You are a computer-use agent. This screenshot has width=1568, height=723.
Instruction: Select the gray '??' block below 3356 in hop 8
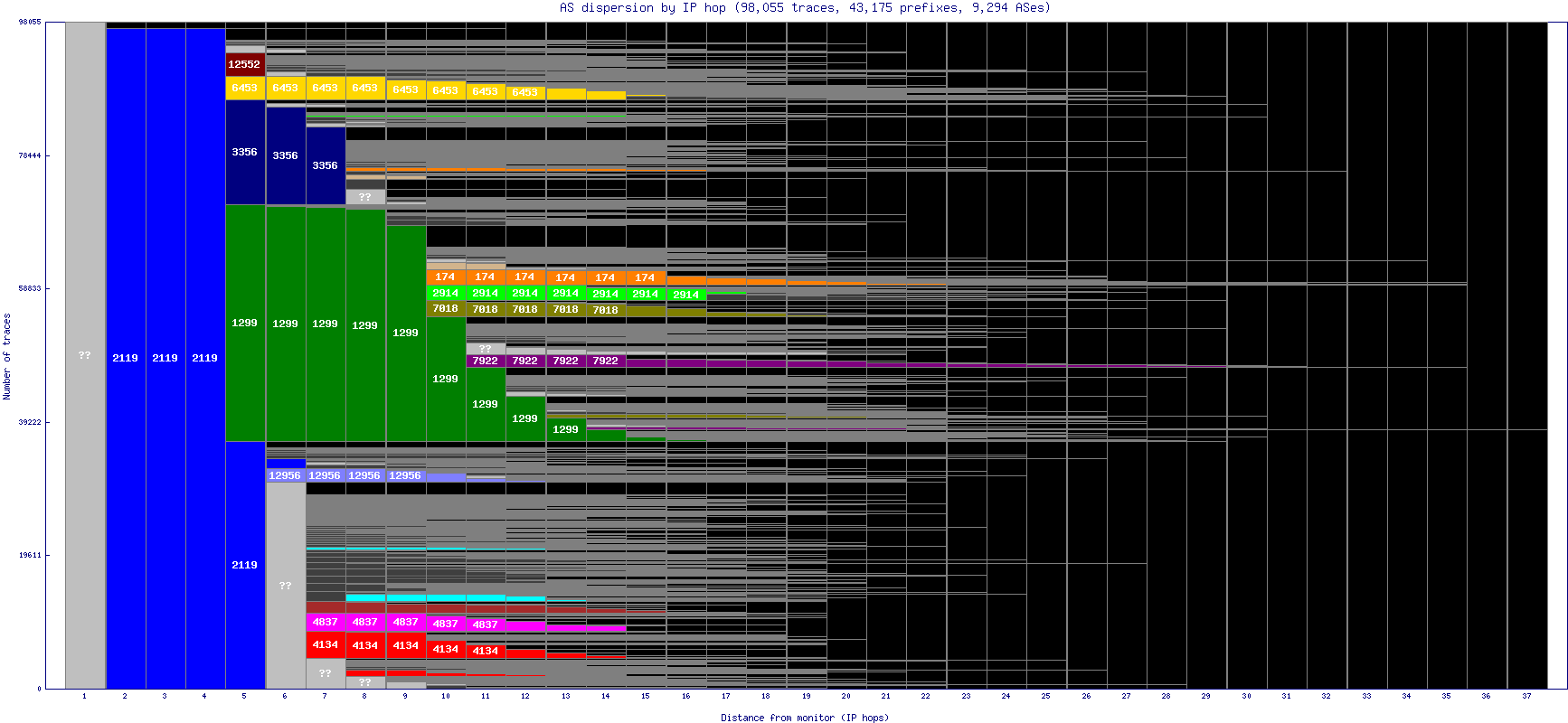point(365,197)
